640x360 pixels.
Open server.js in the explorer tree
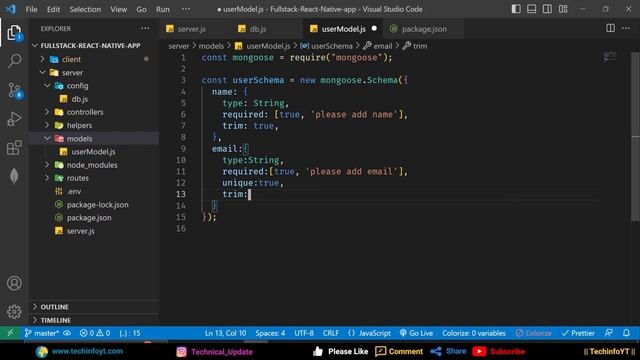[80, 231]
